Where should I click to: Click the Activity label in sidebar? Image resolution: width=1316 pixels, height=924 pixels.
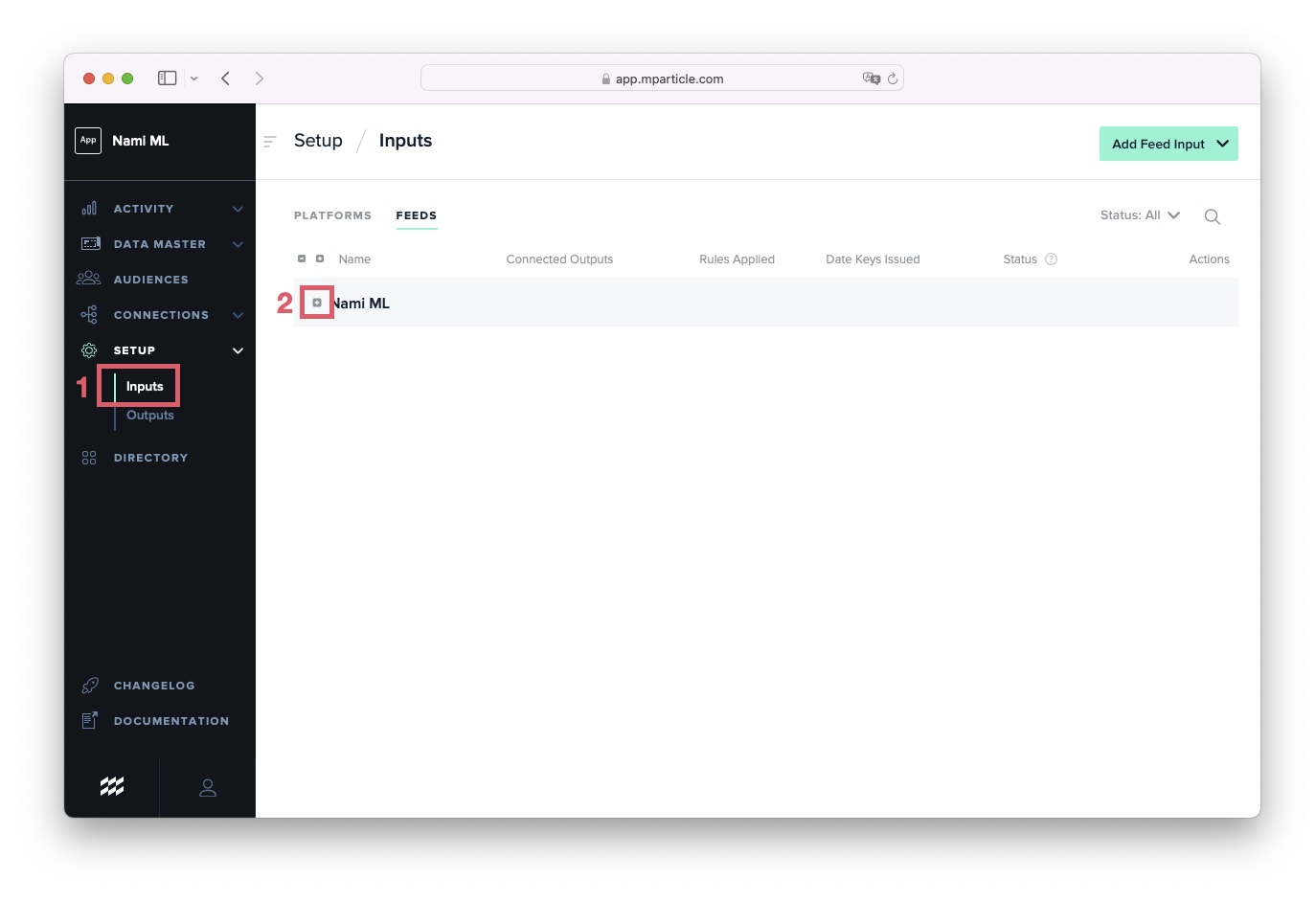tap(144, 209)
